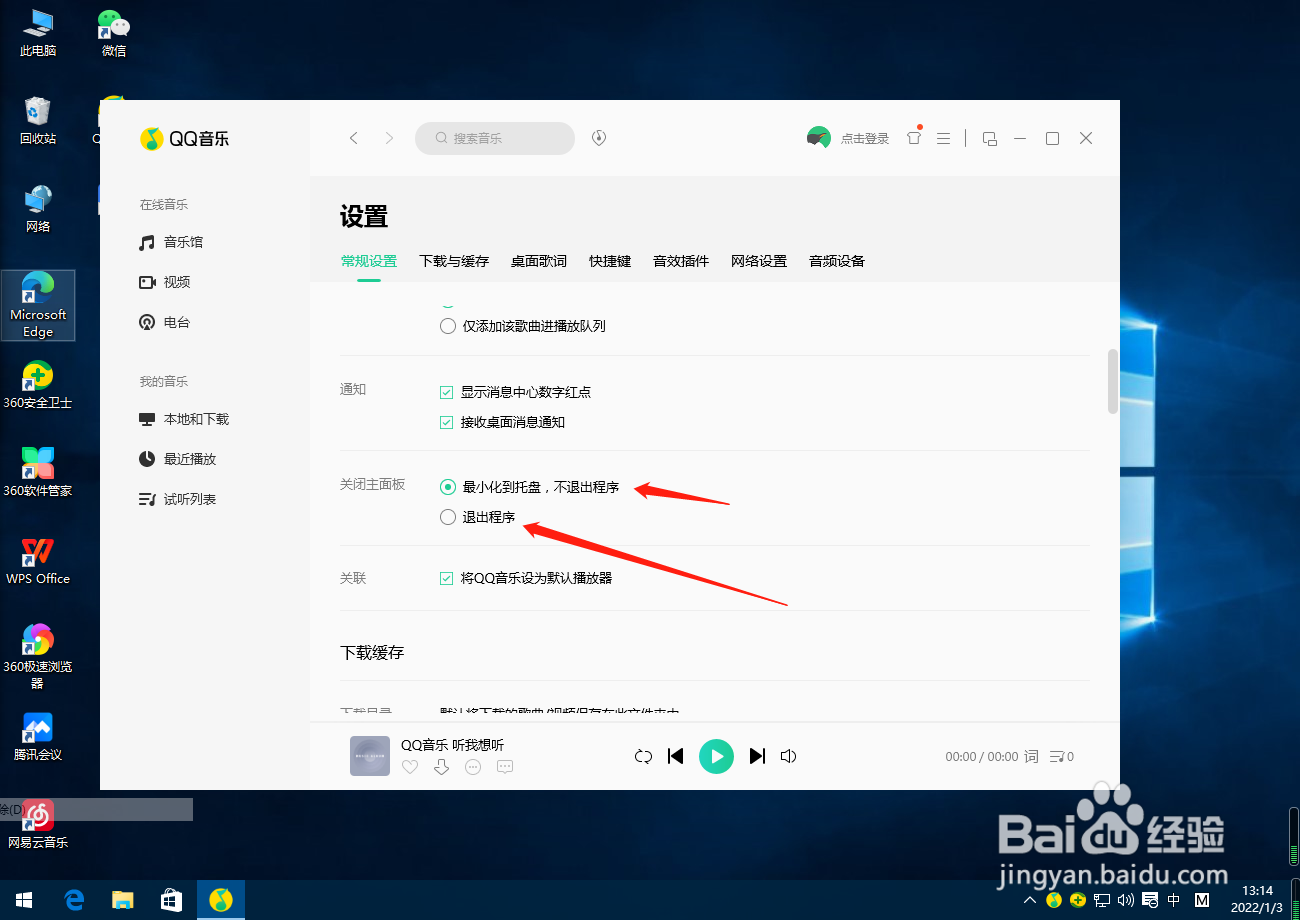
Task: Open 本地和下载 in the sidebar
Action: click(195, 418)
